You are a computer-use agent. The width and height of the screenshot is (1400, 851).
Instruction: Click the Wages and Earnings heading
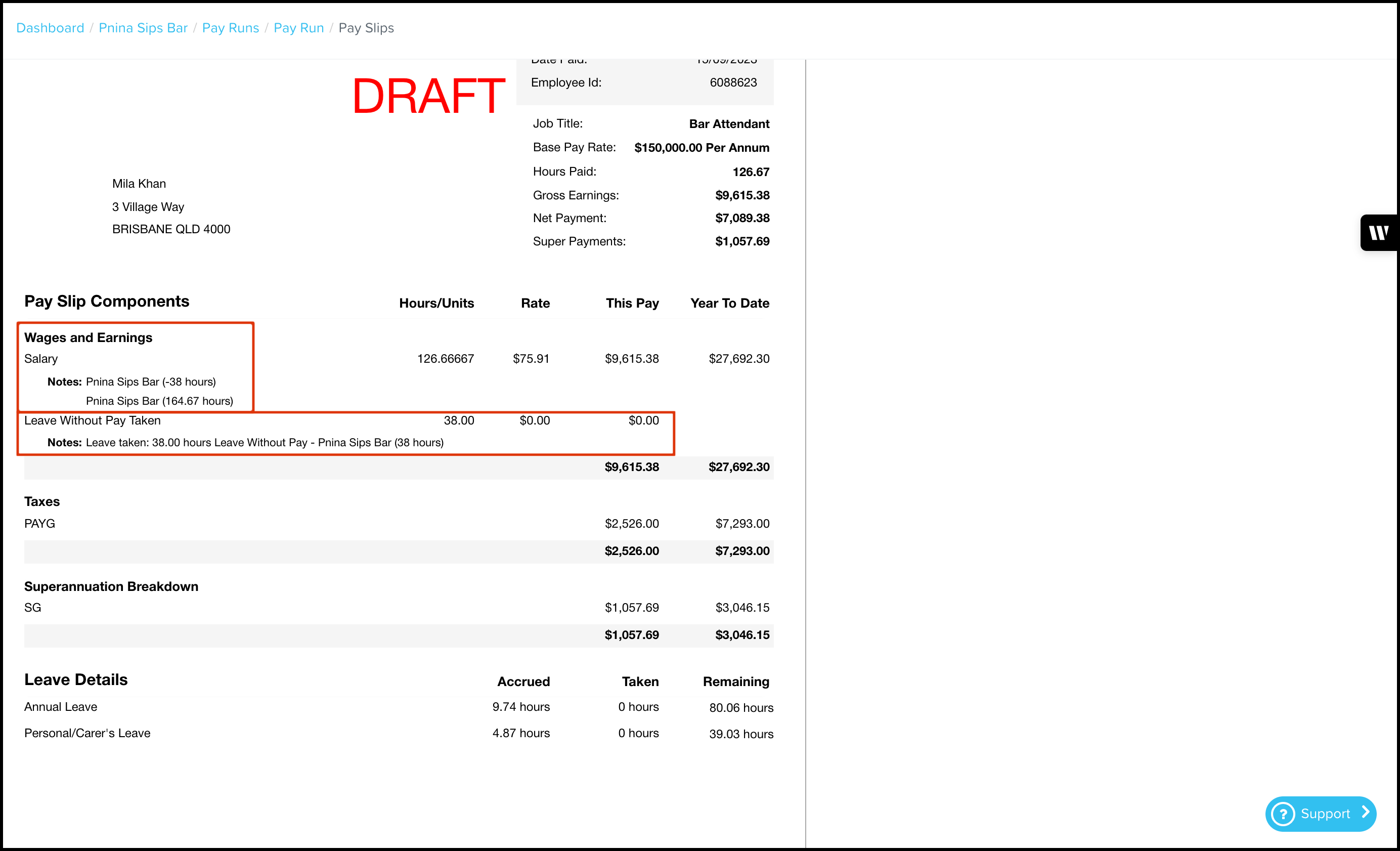[x=88, y=337]
